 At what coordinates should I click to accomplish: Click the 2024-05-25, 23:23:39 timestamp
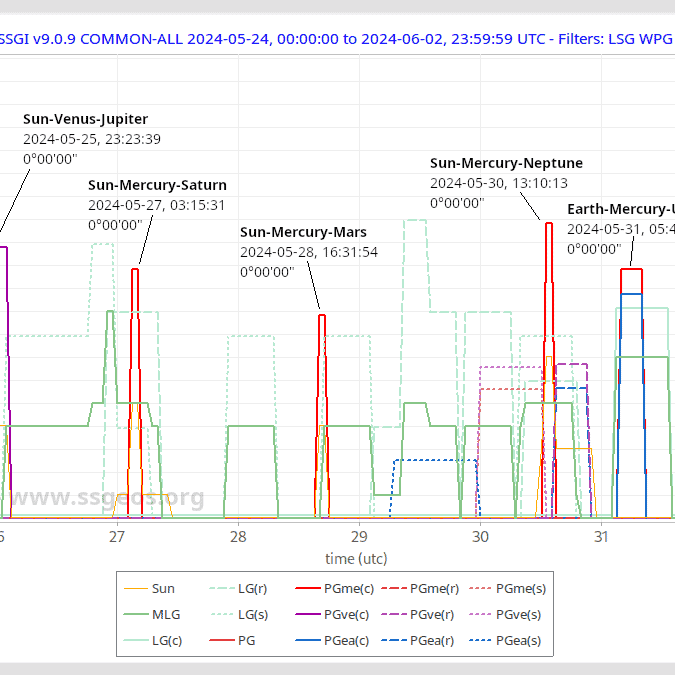92,139
